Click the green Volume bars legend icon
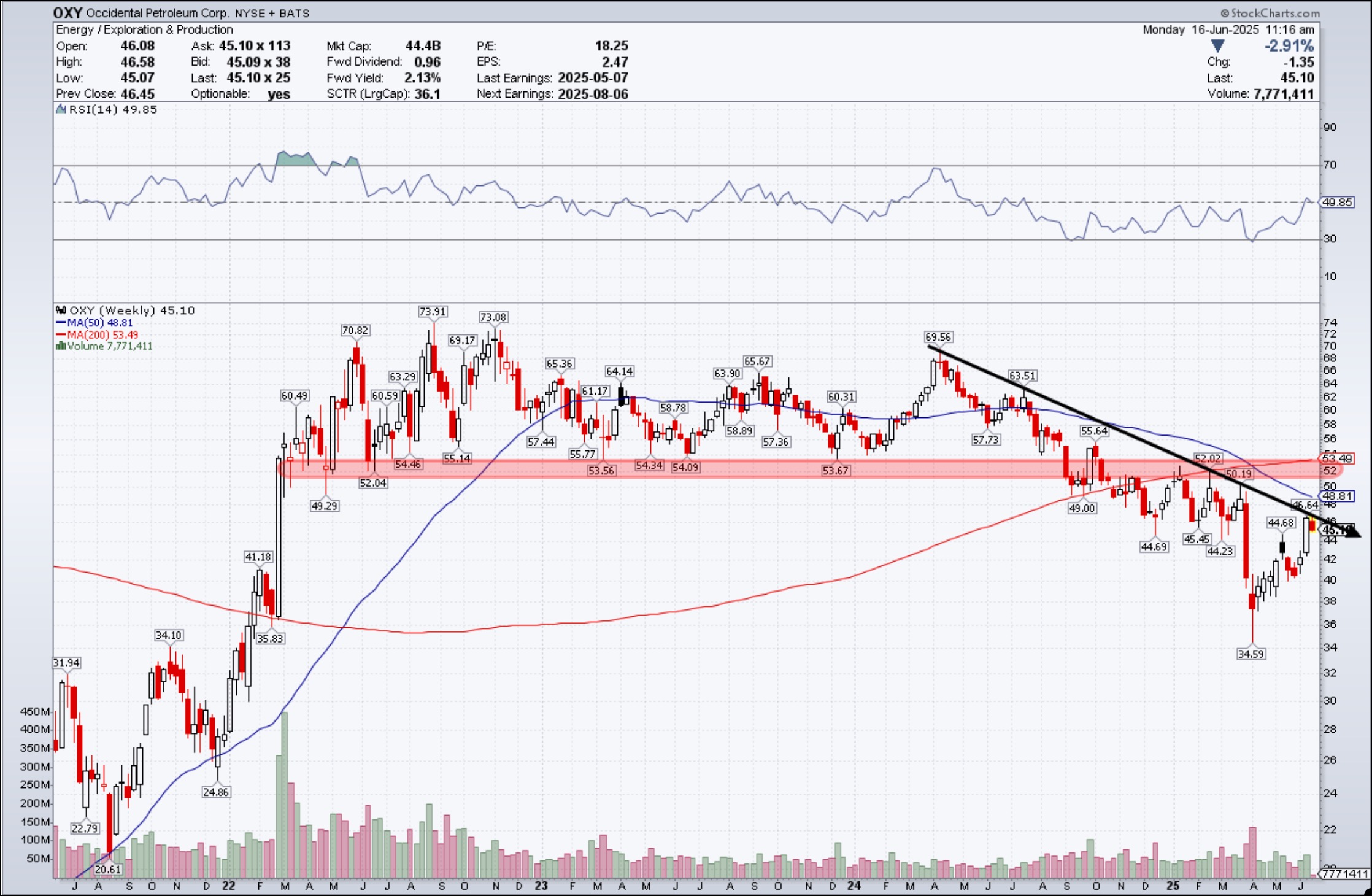This screenshot has width=1372, height=896. [x=60, y=346]
